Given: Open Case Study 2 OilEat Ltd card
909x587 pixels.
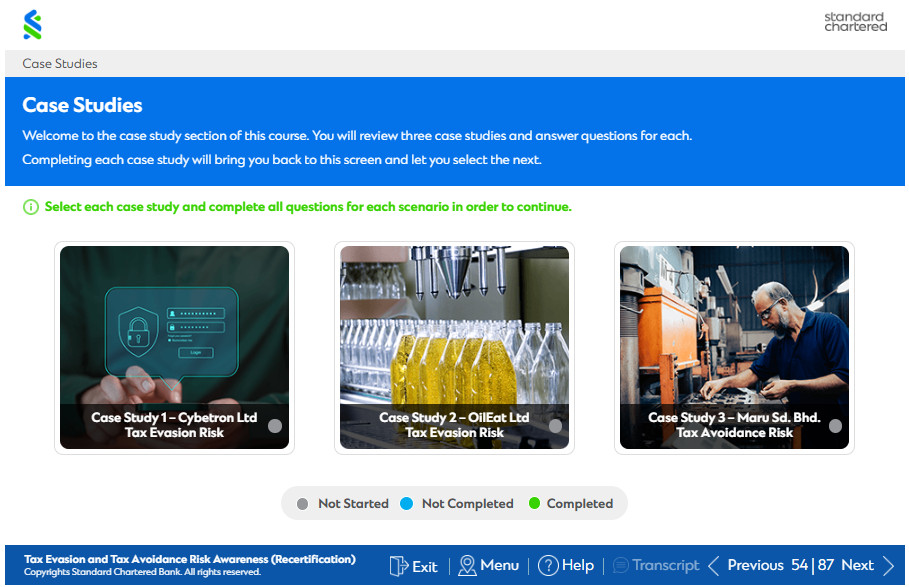Looking at the screenshot, I should pyautogui.click(x=454, y=348).
